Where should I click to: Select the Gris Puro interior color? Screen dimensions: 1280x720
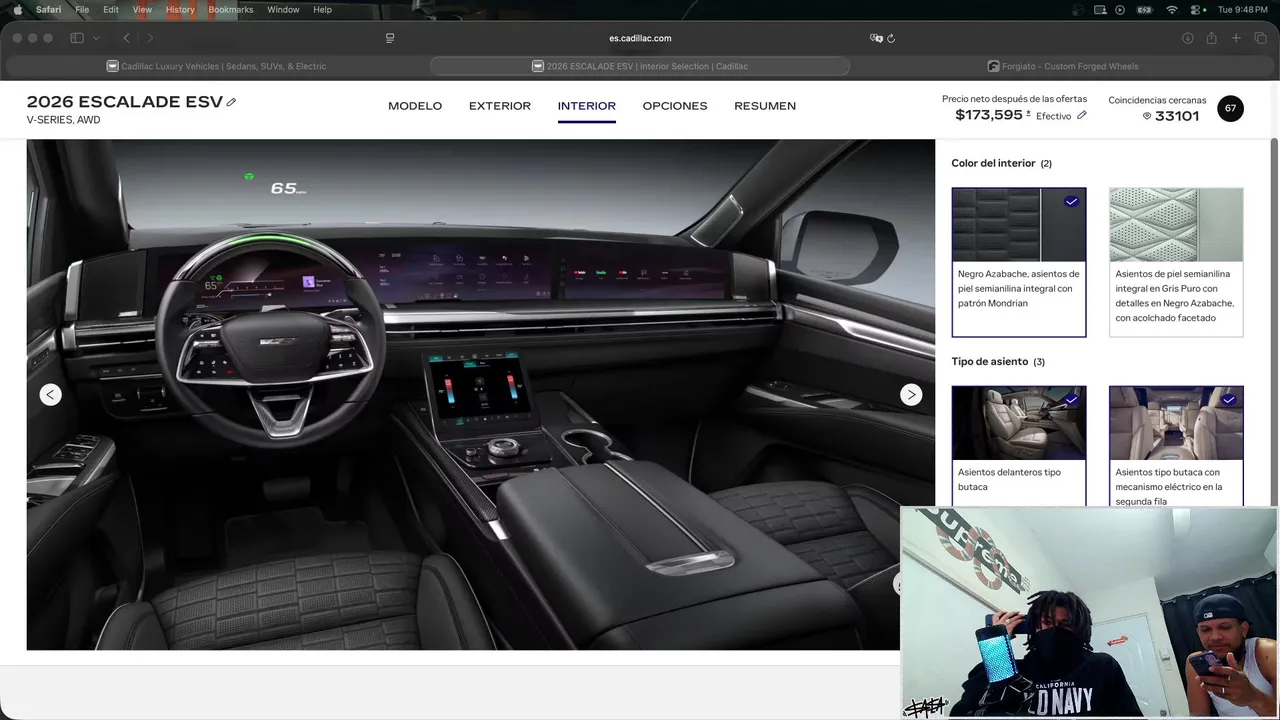(1176, 262)
